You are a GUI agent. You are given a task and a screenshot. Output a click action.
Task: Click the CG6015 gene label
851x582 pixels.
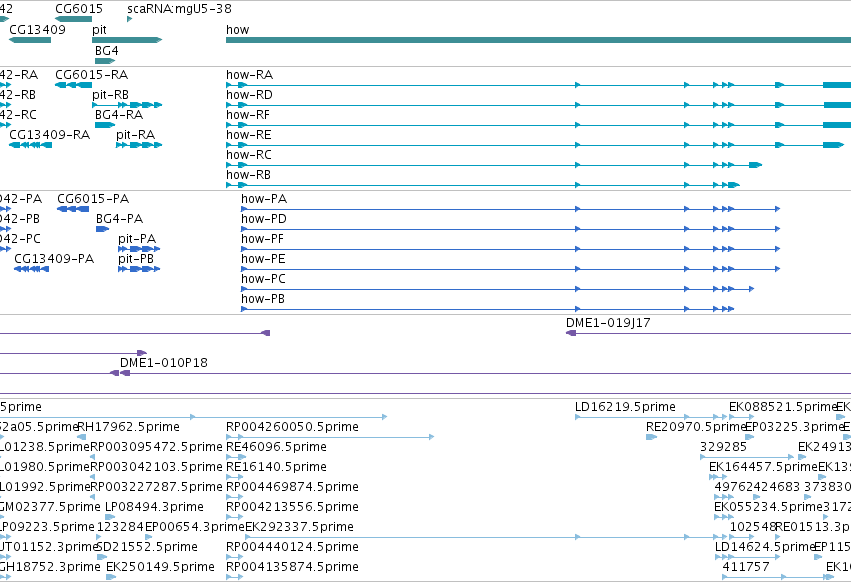tap(79, 9)
